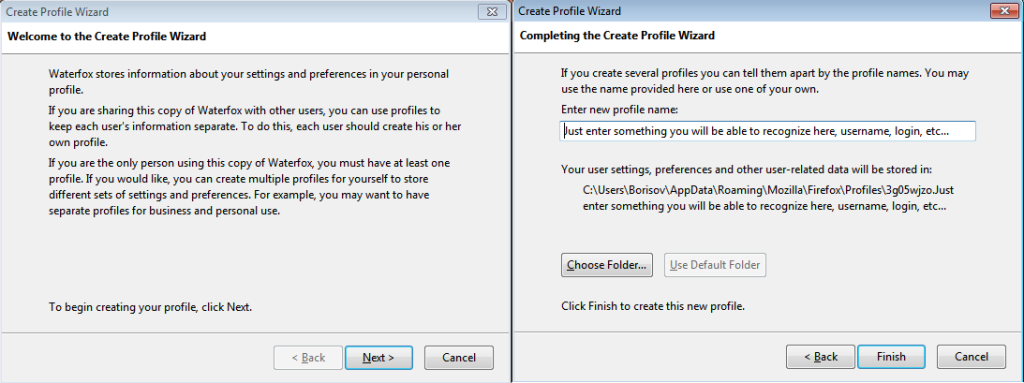The height and width of the screenshot is (383, 1024).
Task: Click 'Enter new profile name:' label
Action: point(620,109)
